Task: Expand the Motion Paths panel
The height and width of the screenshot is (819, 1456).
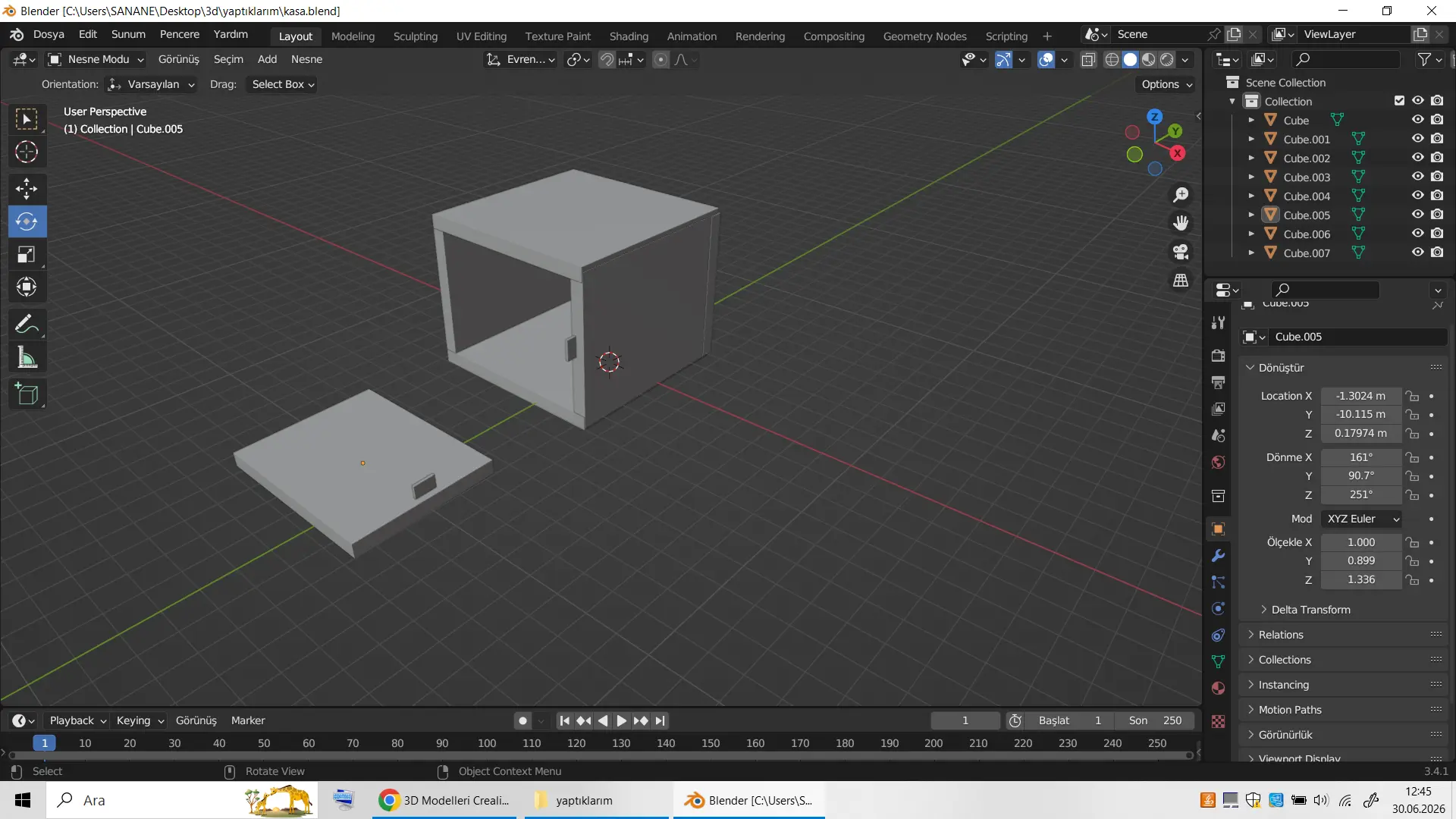Action: point(1289,710)
